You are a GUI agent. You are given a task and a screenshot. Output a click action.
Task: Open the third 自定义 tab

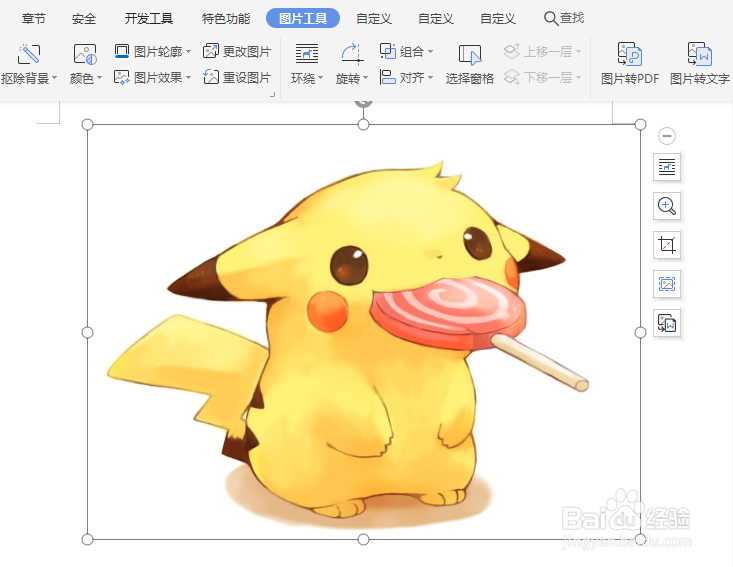[498, 19]
